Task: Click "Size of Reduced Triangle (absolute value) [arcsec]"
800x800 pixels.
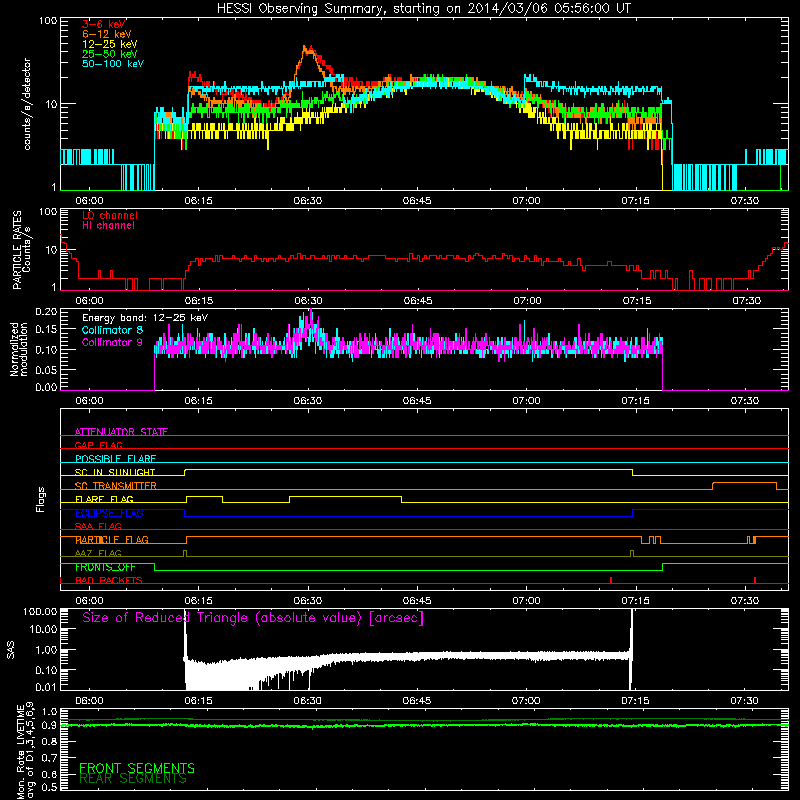Action: coord(253,618)
